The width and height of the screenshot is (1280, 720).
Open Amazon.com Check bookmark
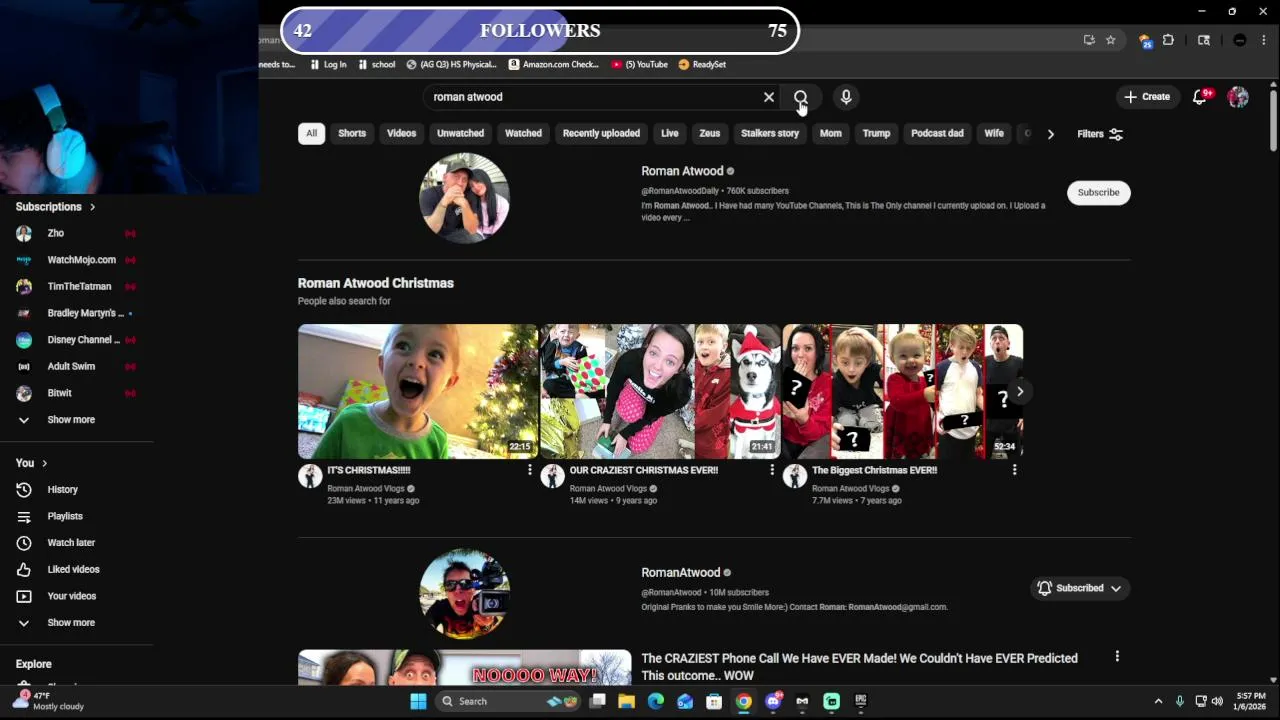pos(553,64)
